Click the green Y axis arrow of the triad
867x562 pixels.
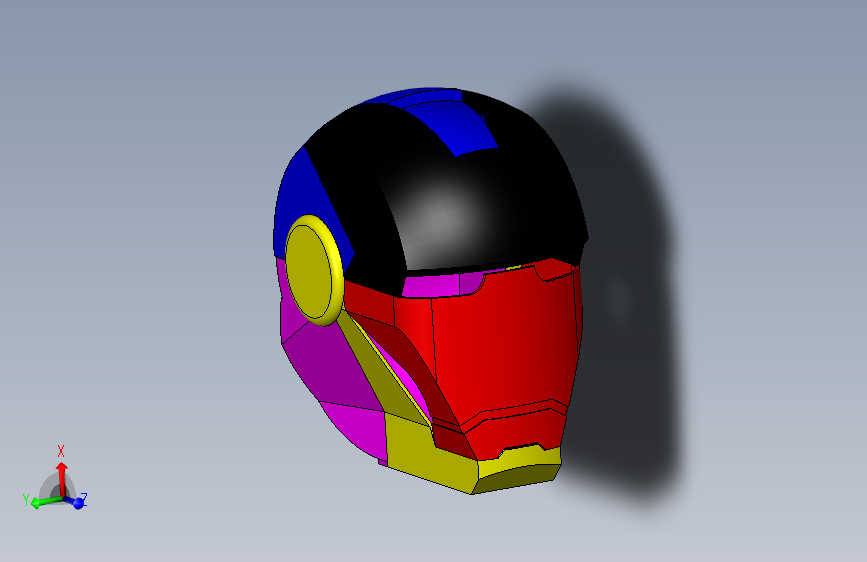(45, 502)
